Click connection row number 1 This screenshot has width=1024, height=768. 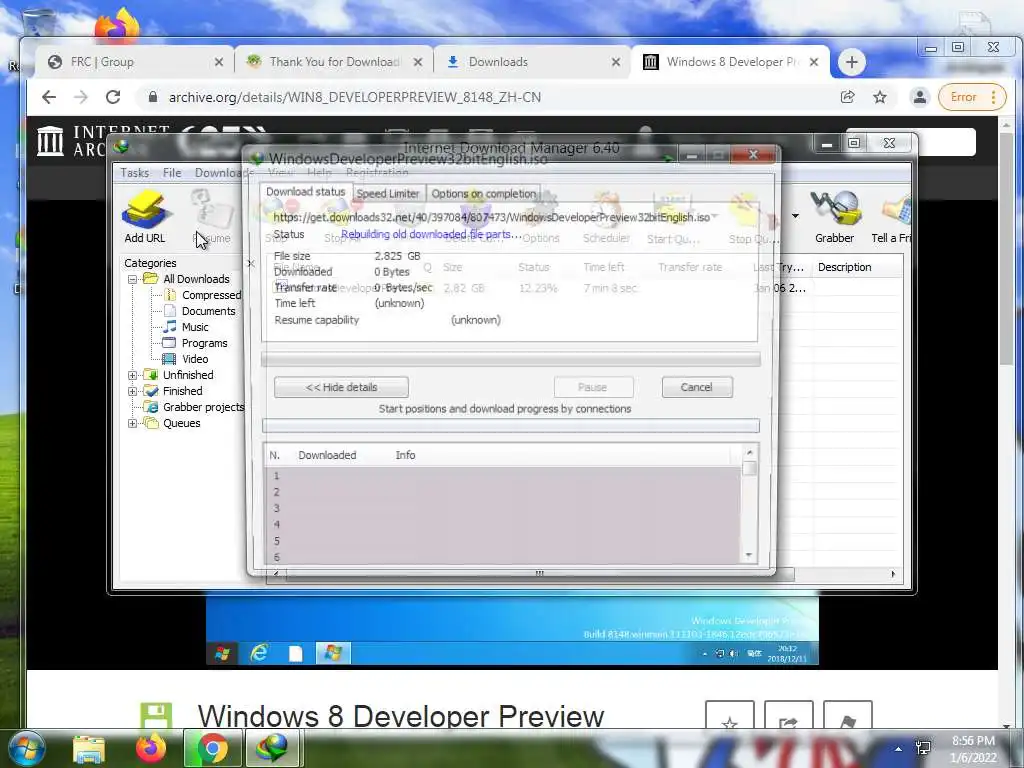coord(502,476)
